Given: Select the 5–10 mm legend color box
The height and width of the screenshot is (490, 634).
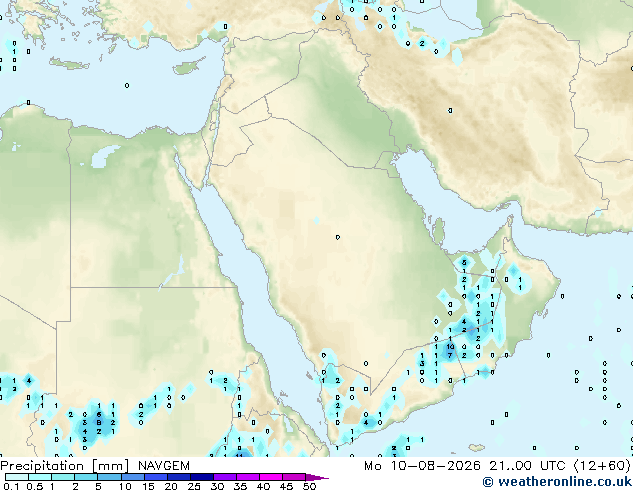Looking at the screenshot, I should tap(109, 477).
